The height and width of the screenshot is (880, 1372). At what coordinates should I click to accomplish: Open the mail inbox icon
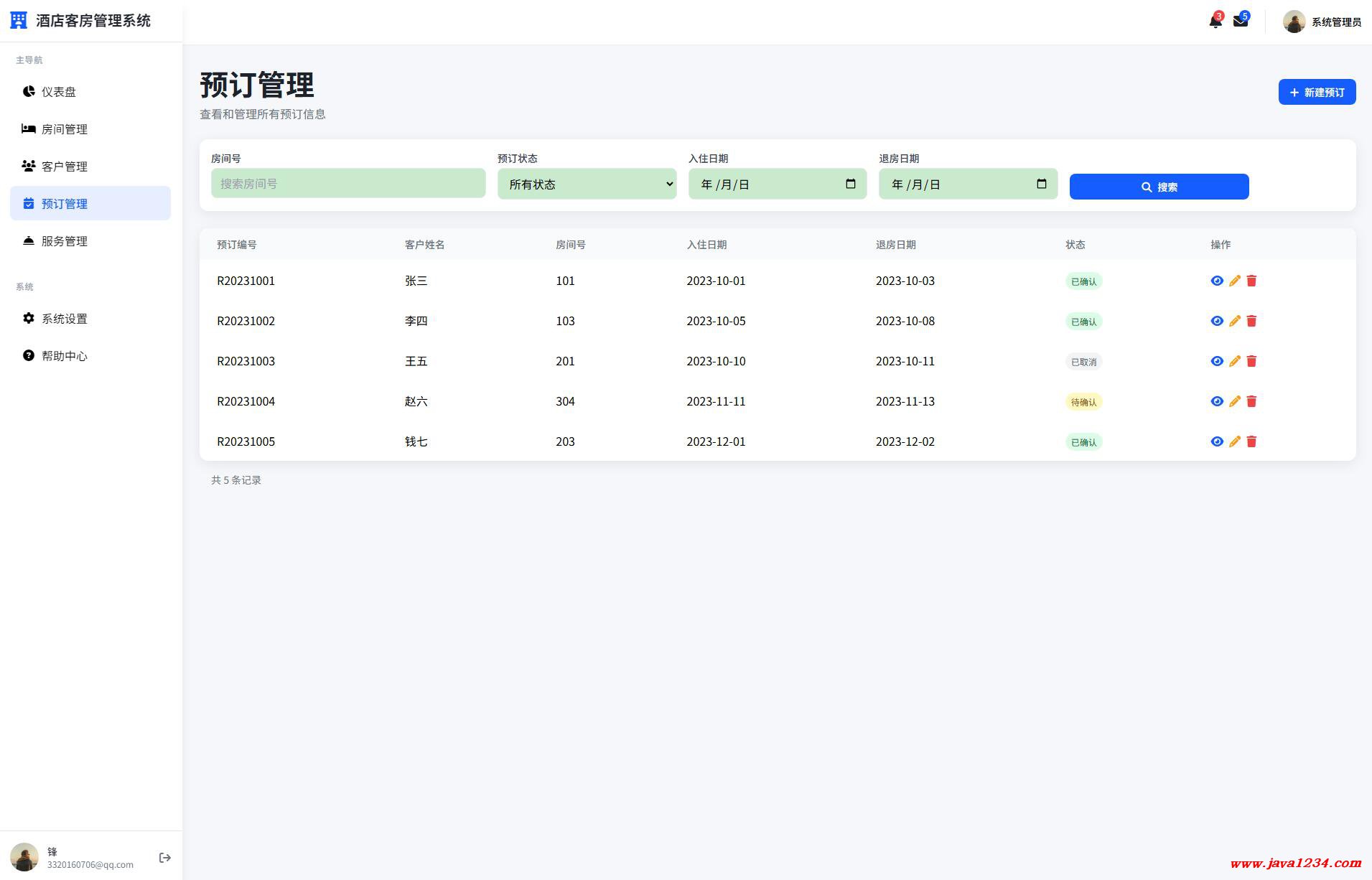(x=1240, y=22)
